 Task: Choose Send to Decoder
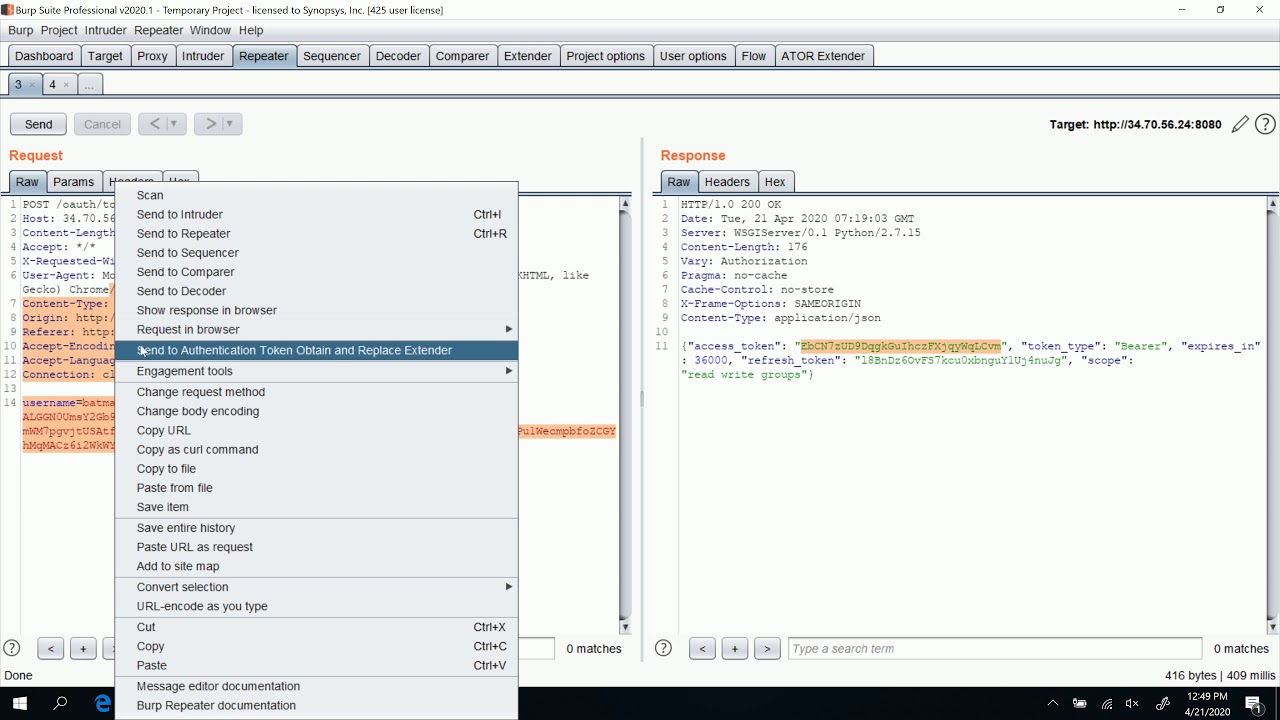(x=317, y=291)
